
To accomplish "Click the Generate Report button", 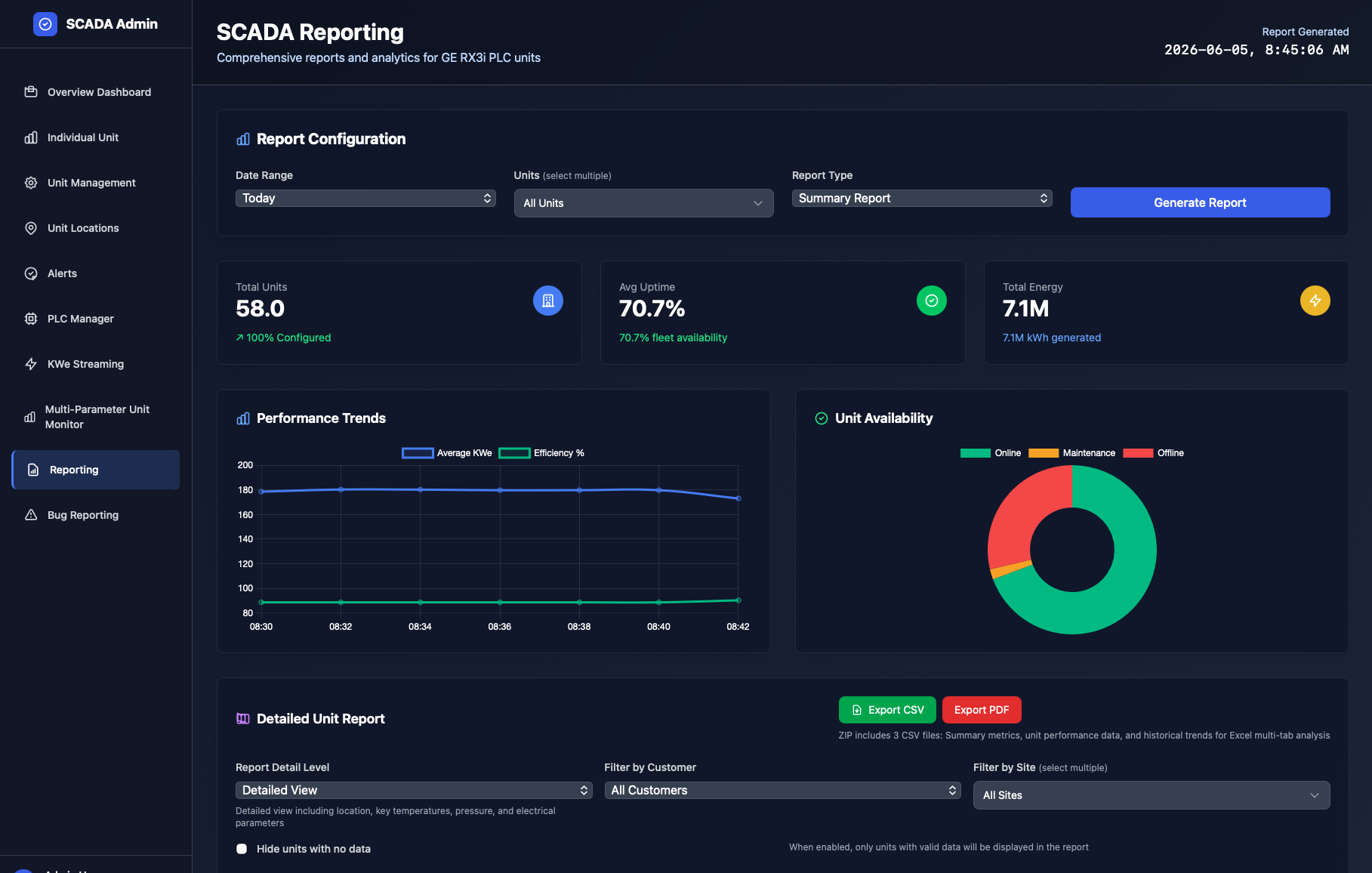I will tap(1200, 202).
